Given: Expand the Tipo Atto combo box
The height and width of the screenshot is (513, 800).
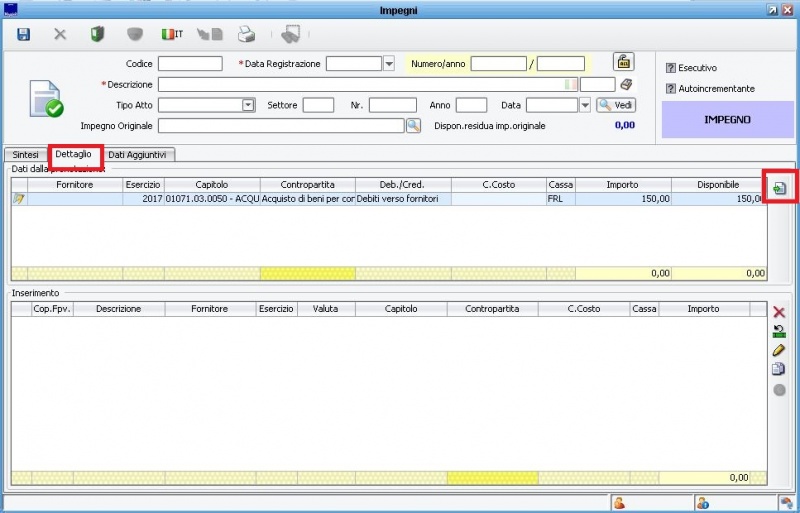Looking at the screenshot, I should pyautogui.click(x=248, y=105).
